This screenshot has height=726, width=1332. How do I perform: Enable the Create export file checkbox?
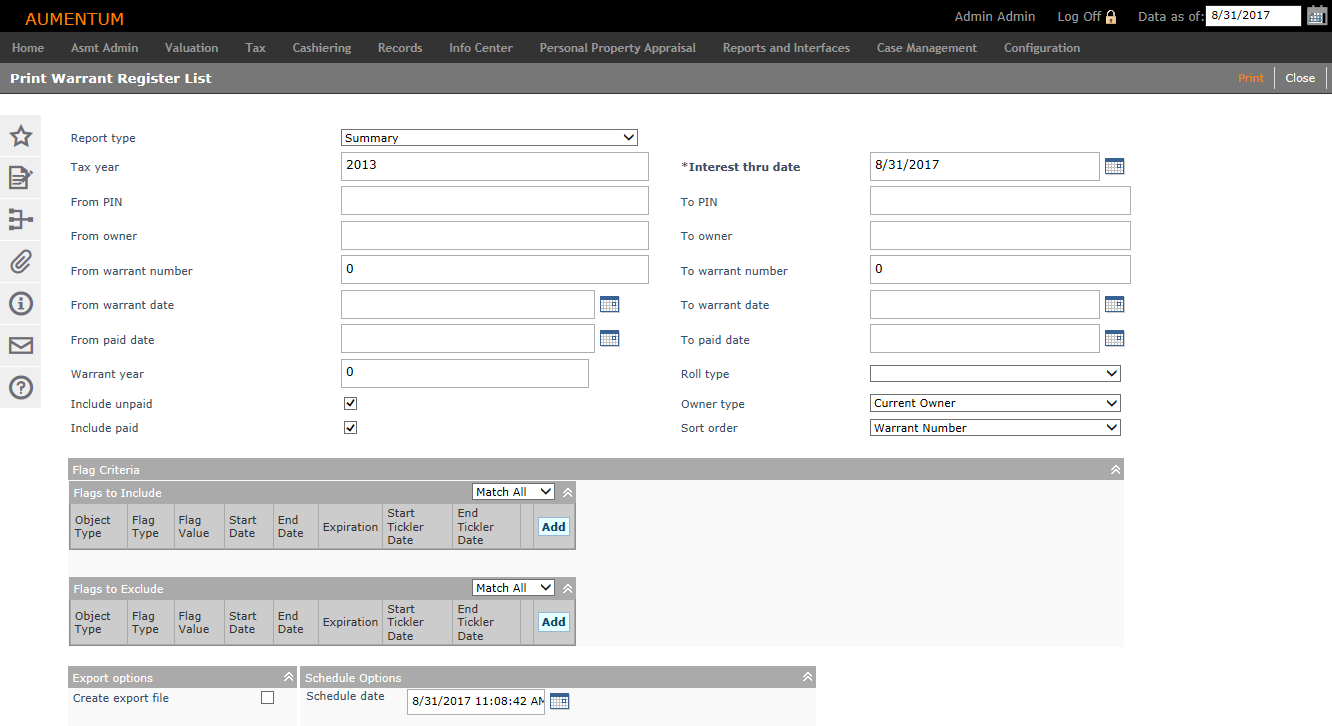tap(267, 698)
